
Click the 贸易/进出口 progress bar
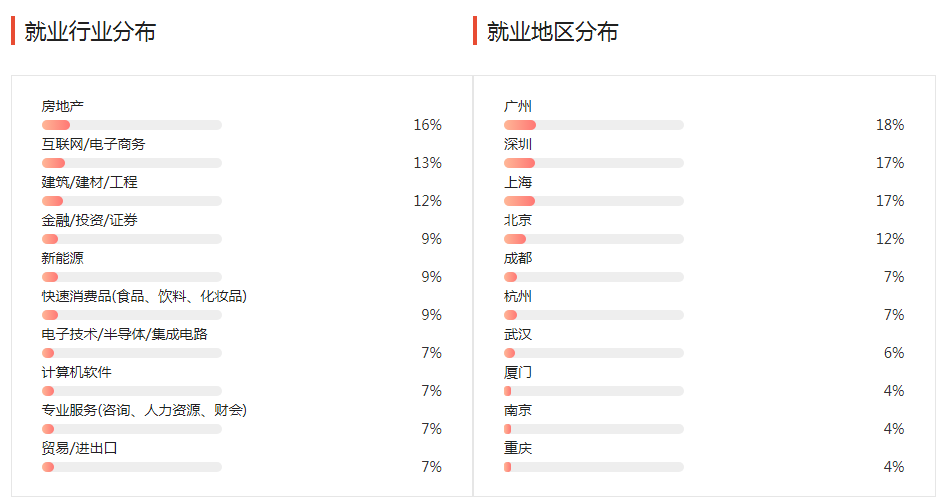pyautogui.click(x=131, y=467)
